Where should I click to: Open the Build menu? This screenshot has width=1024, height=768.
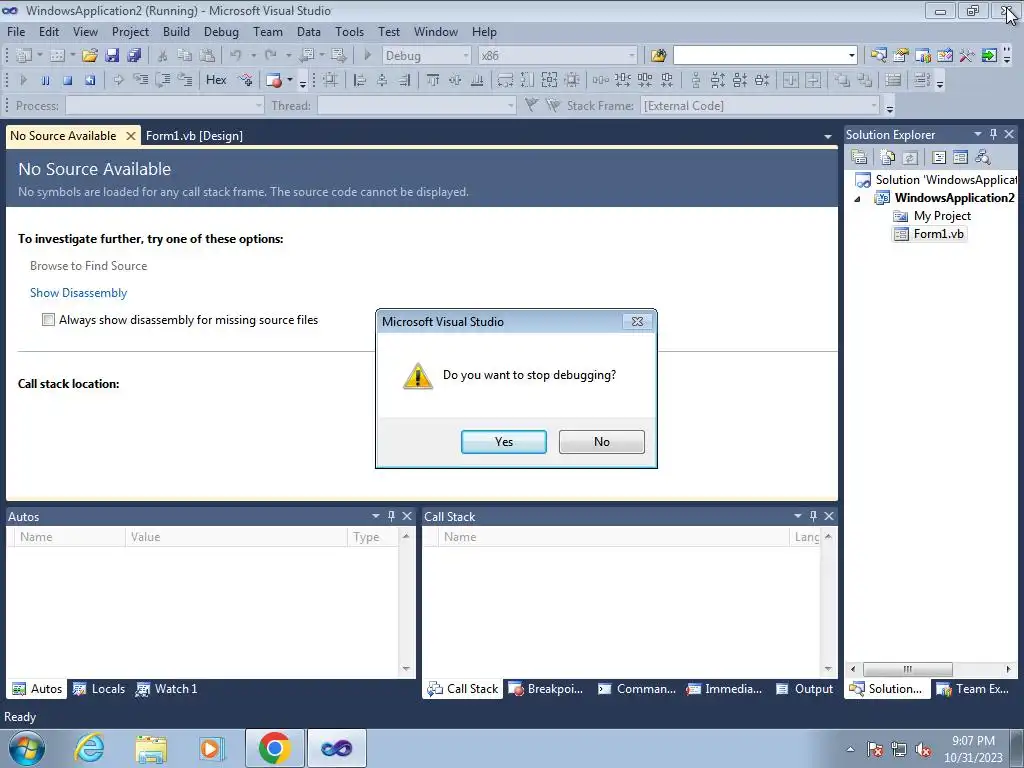pyautogui.click(x=176, y=31)
